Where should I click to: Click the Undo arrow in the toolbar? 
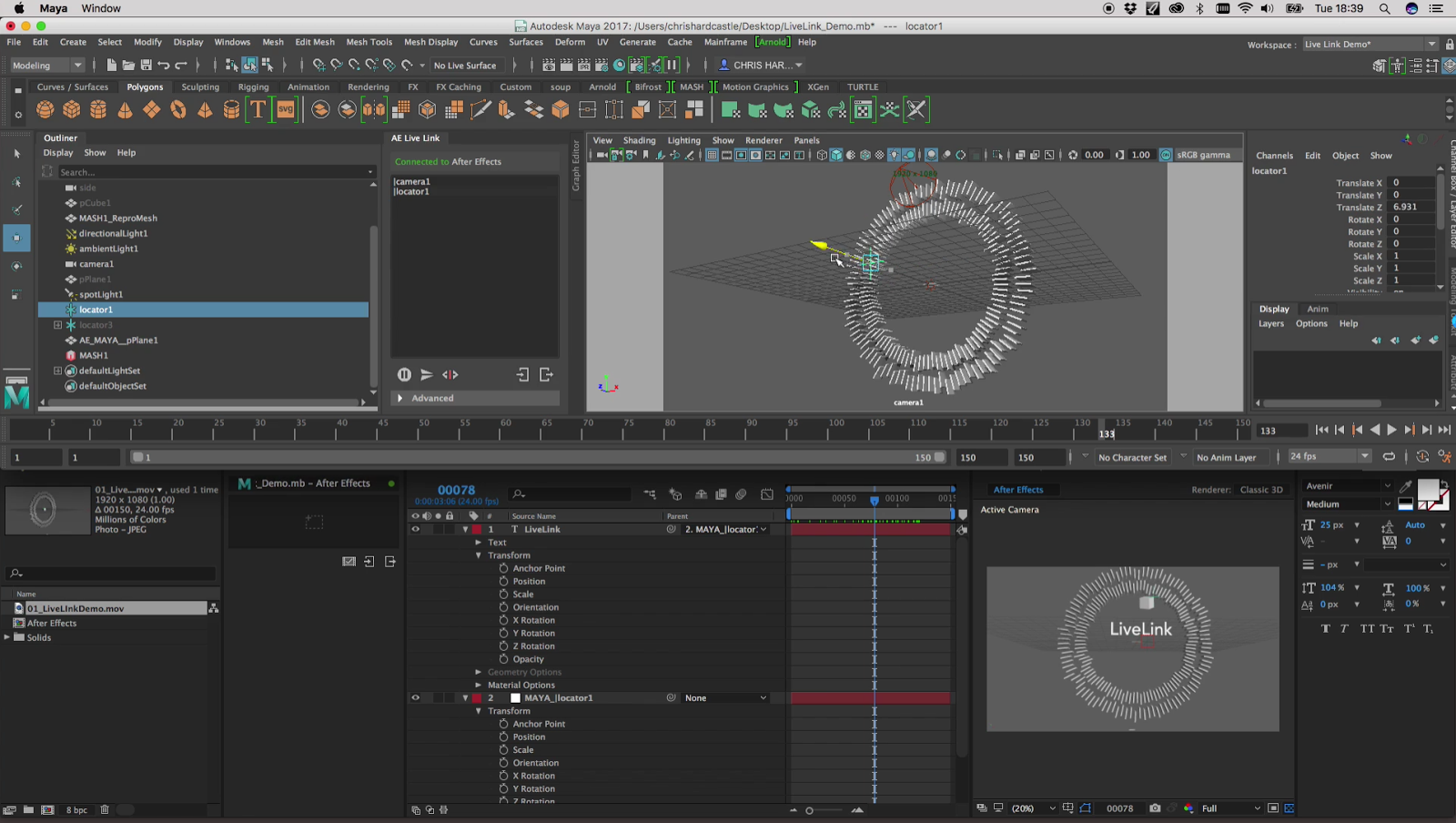(164, 66)
